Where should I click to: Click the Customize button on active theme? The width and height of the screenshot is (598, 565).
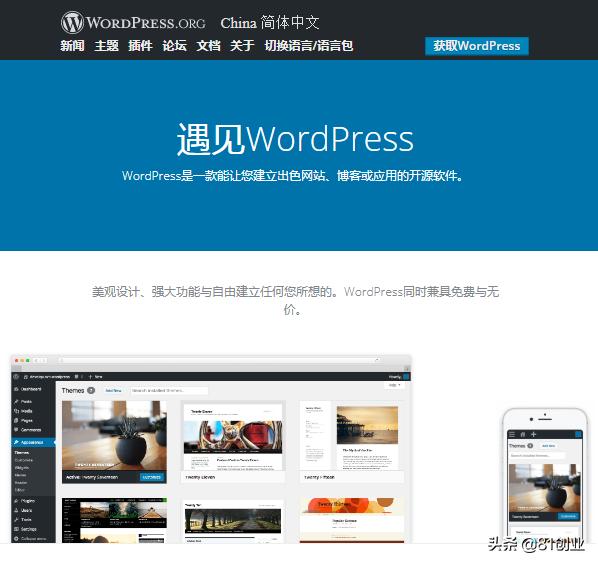(152, 477)
